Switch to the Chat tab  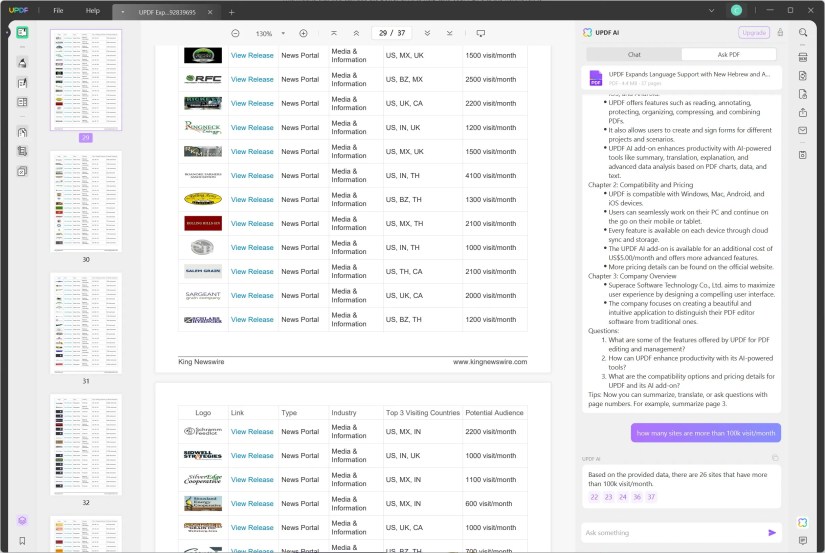click(x=634, y=55)
